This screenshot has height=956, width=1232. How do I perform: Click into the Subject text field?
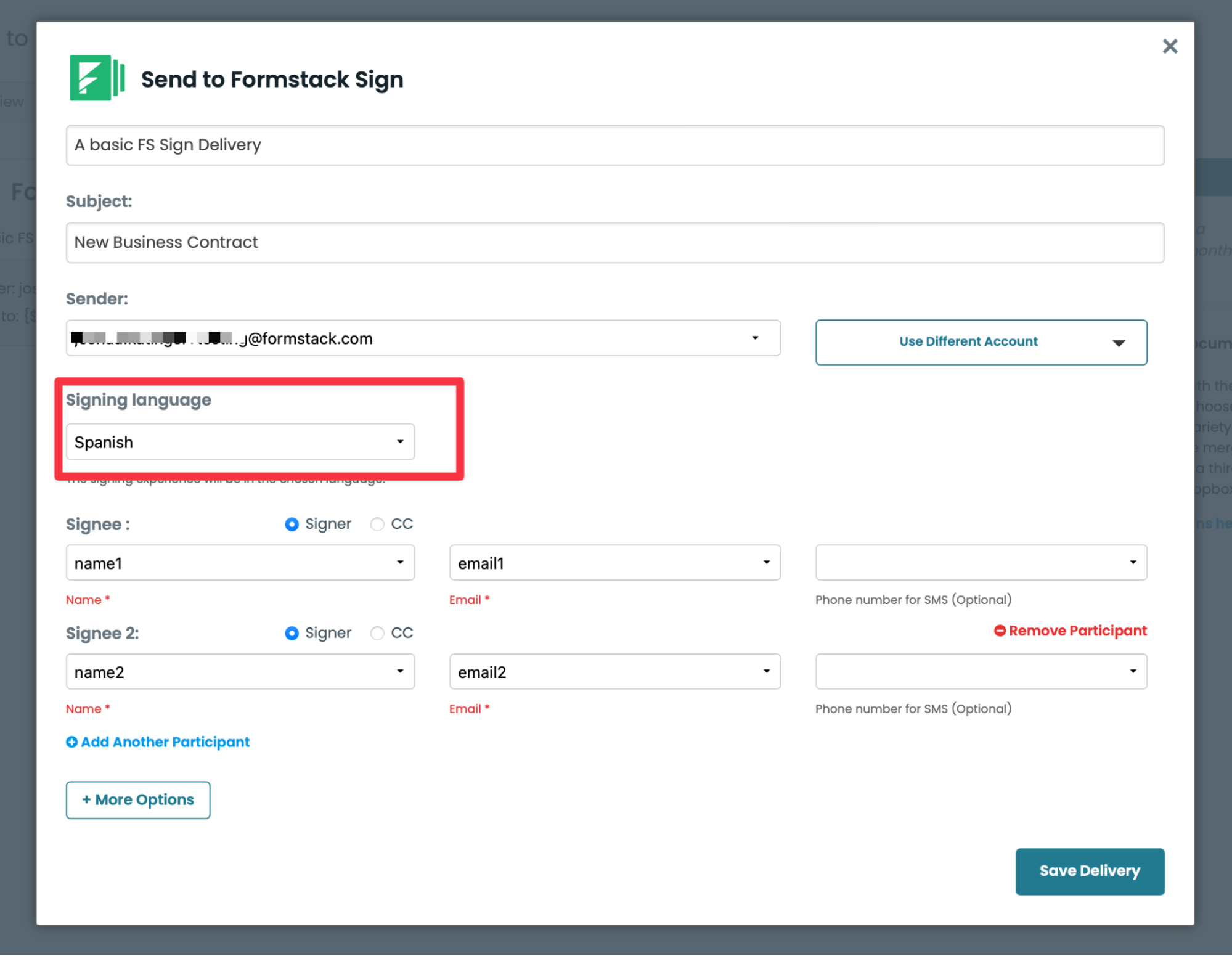point(614,242)
